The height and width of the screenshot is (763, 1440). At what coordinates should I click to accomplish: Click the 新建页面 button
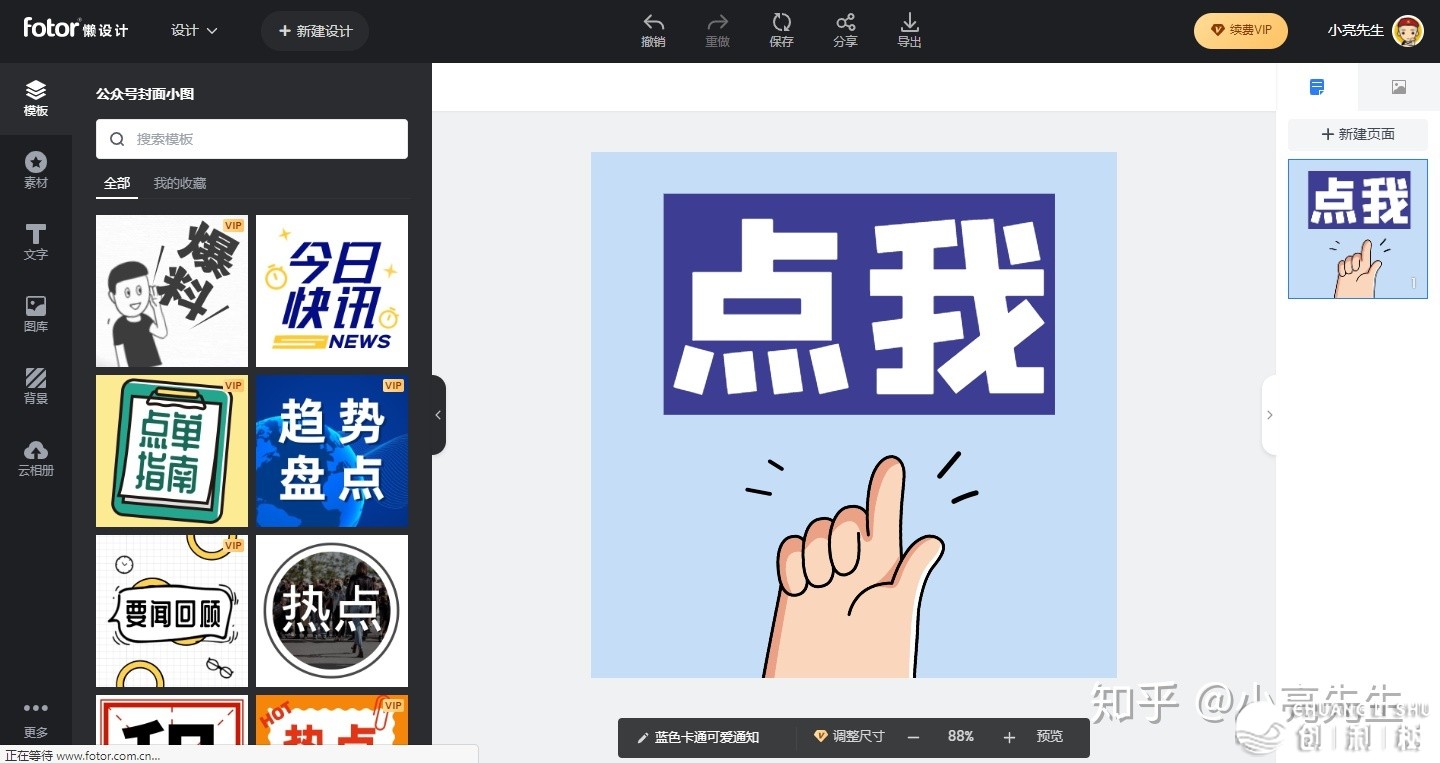click(x=1358, y=134)
